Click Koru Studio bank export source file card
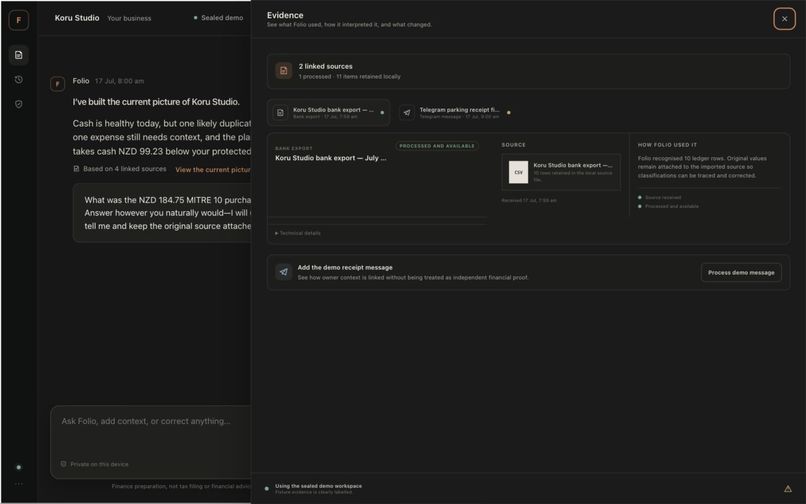 point(561,172)
